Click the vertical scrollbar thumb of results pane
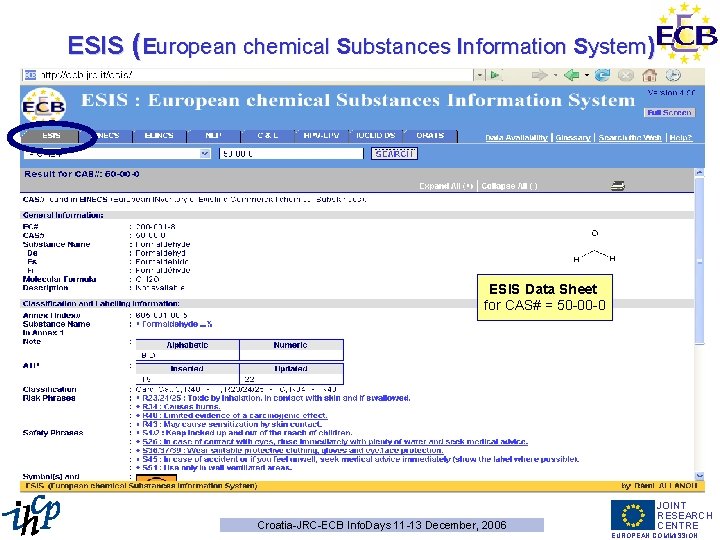 click(x=699, y=261)
